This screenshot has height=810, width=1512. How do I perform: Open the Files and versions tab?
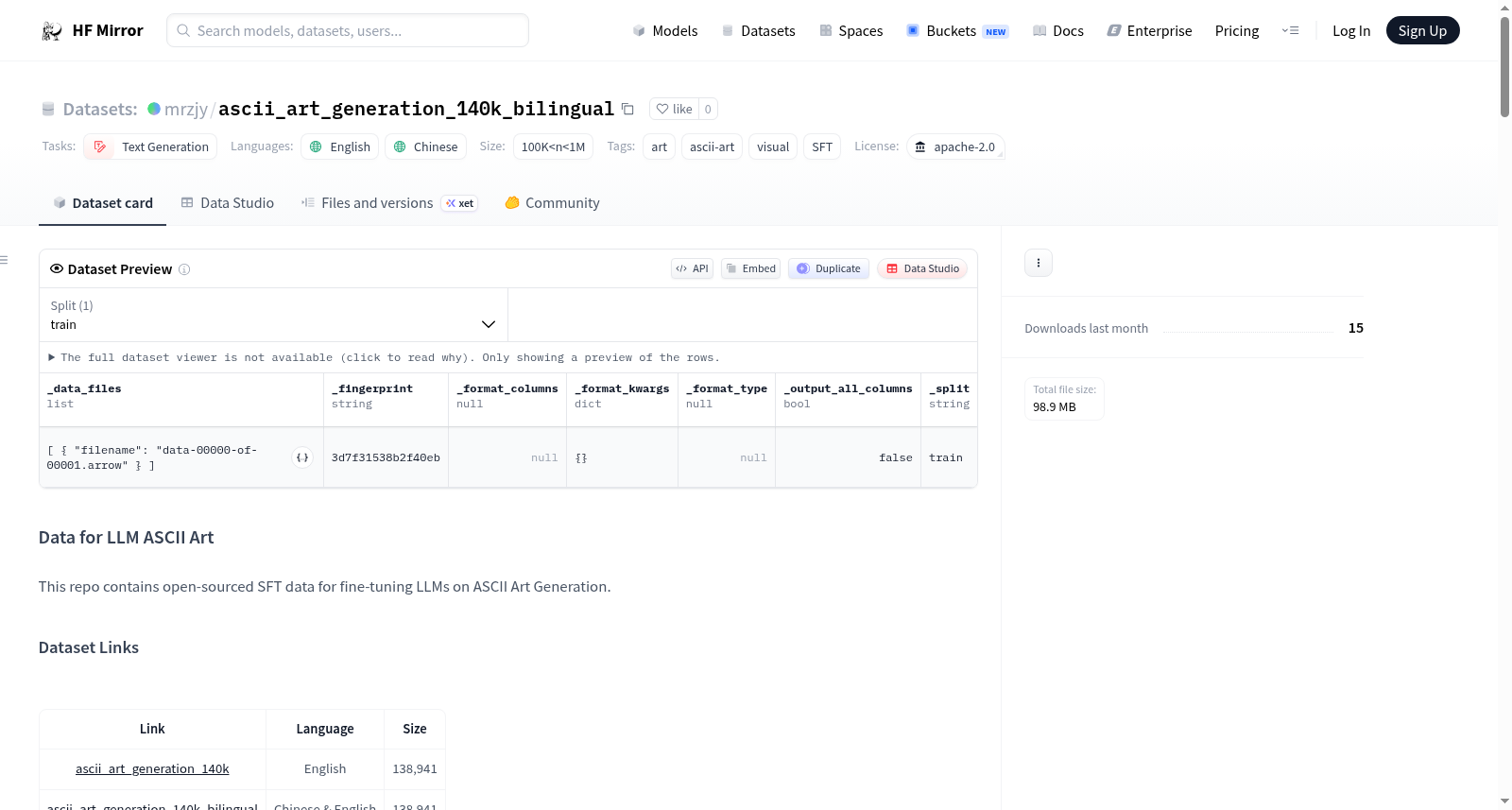(389, 203)
